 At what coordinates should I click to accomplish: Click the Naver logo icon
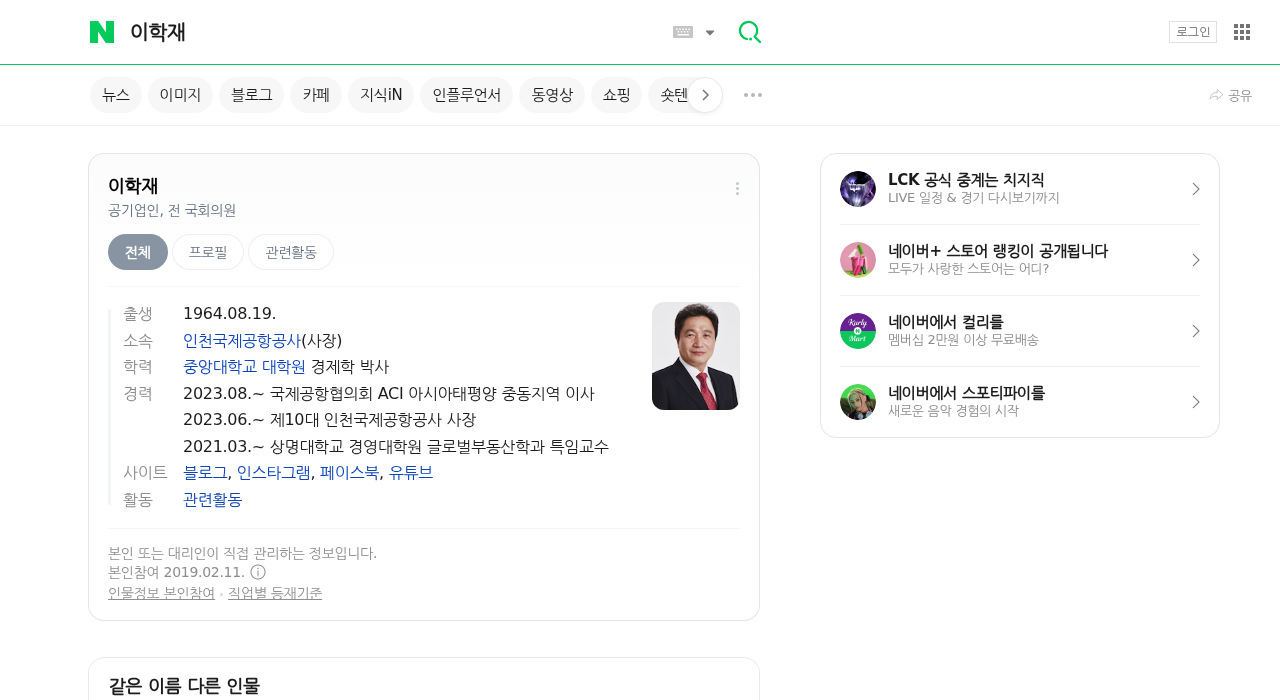pos(101,31)
